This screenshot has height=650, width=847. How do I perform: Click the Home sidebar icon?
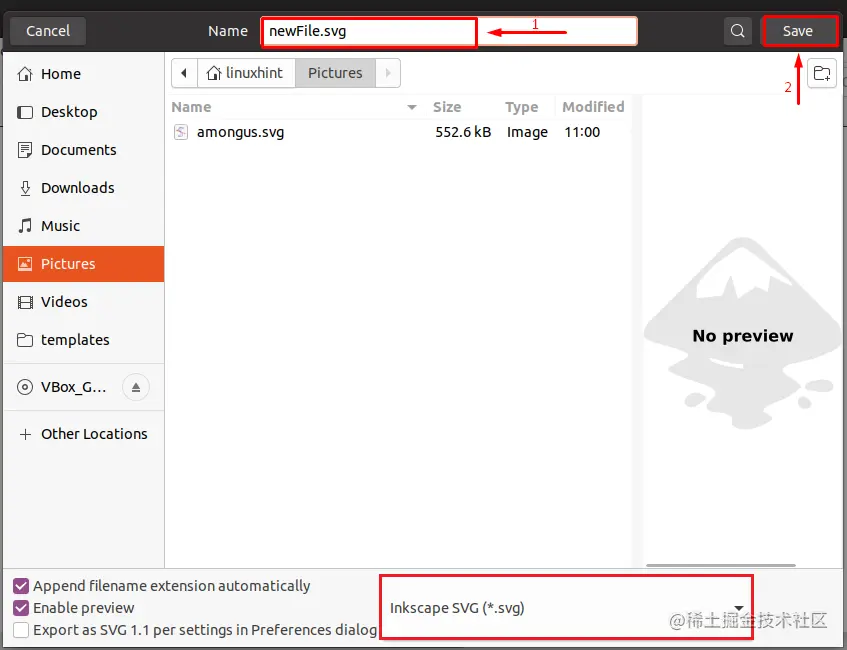pos(25,74)
